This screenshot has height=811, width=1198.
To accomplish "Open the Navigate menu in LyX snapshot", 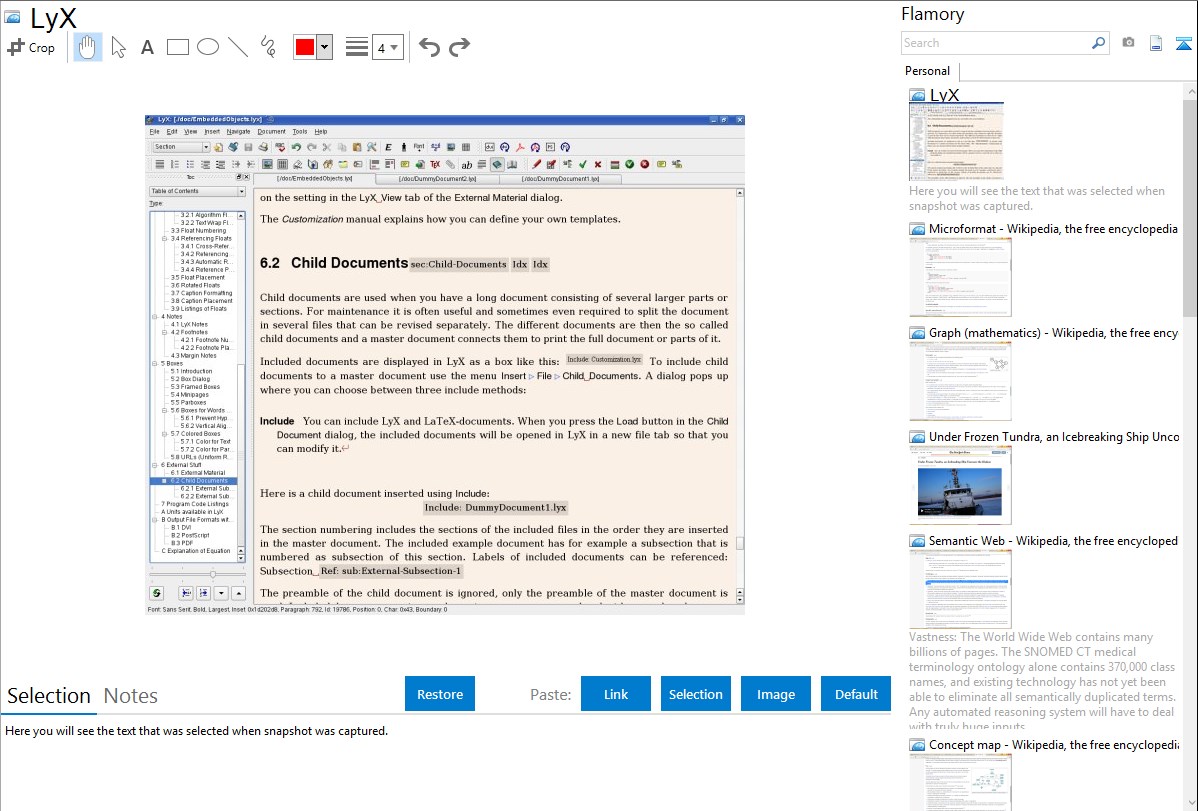I will click(x=238, y=131).
